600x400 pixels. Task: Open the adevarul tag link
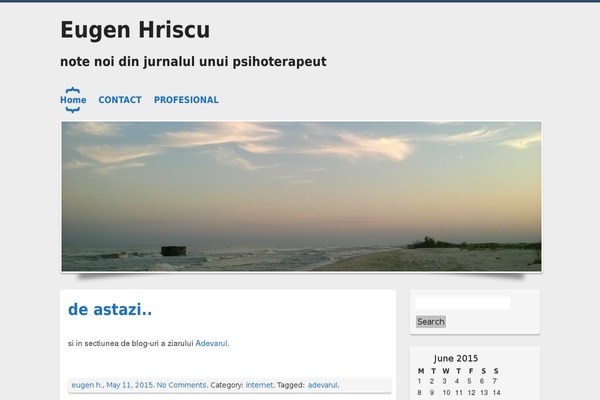(323, 385)
